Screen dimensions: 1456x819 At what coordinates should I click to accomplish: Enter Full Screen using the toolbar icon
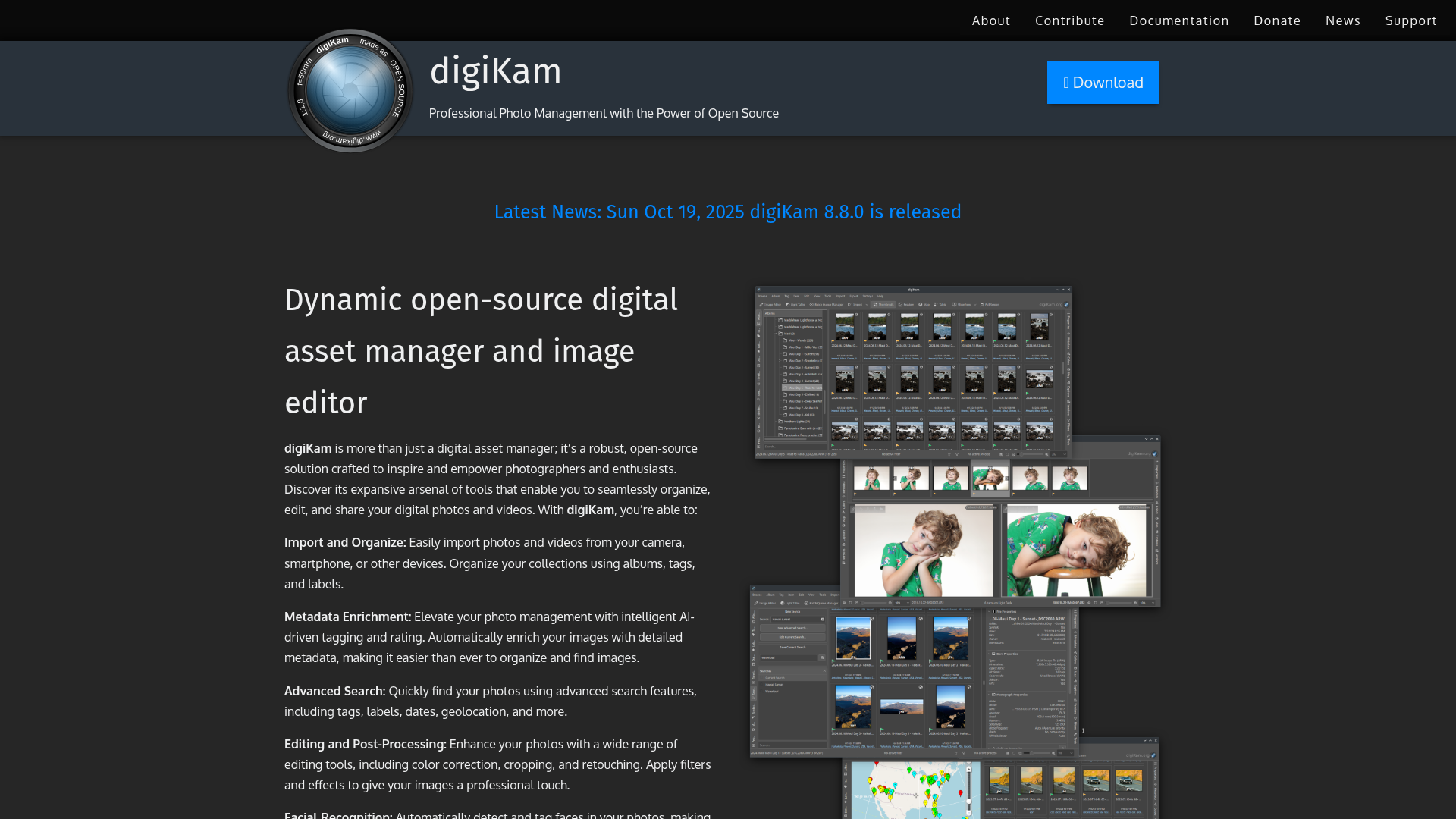click(x=990, y=305)
